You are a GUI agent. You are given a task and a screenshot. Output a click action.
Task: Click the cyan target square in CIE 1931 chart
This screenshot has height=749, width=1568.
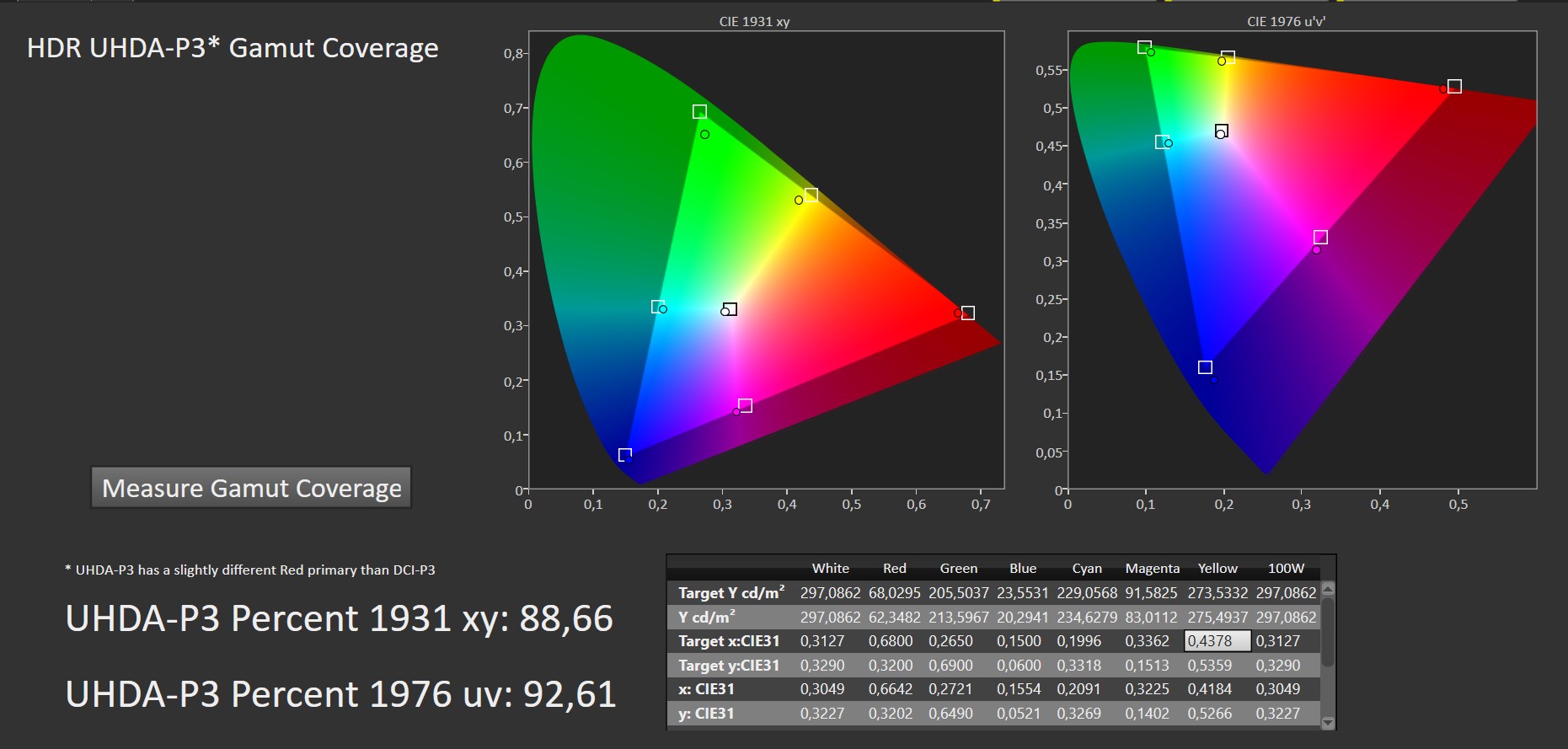point(657,307)
